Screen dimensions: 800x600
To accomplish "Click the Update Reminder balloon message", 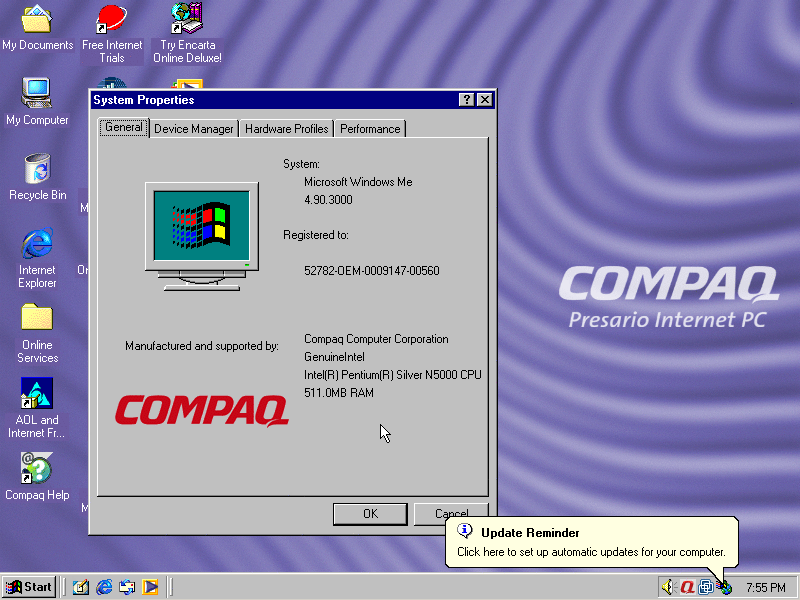I will pos(591,552).
